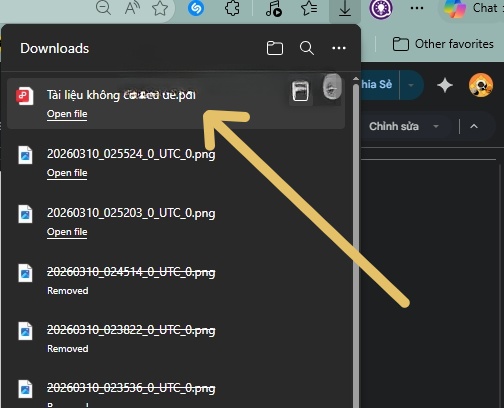
Task: Search downloads with the magnifier icon
Action: (307, 48)
